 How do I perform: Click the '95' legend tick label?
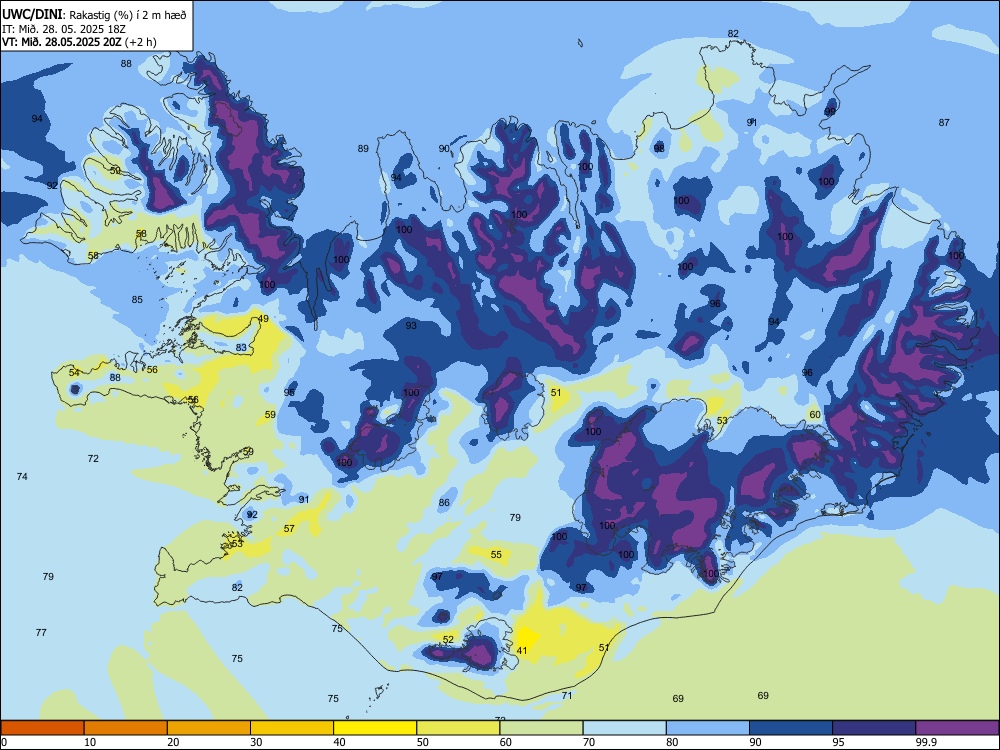(839, 742)
